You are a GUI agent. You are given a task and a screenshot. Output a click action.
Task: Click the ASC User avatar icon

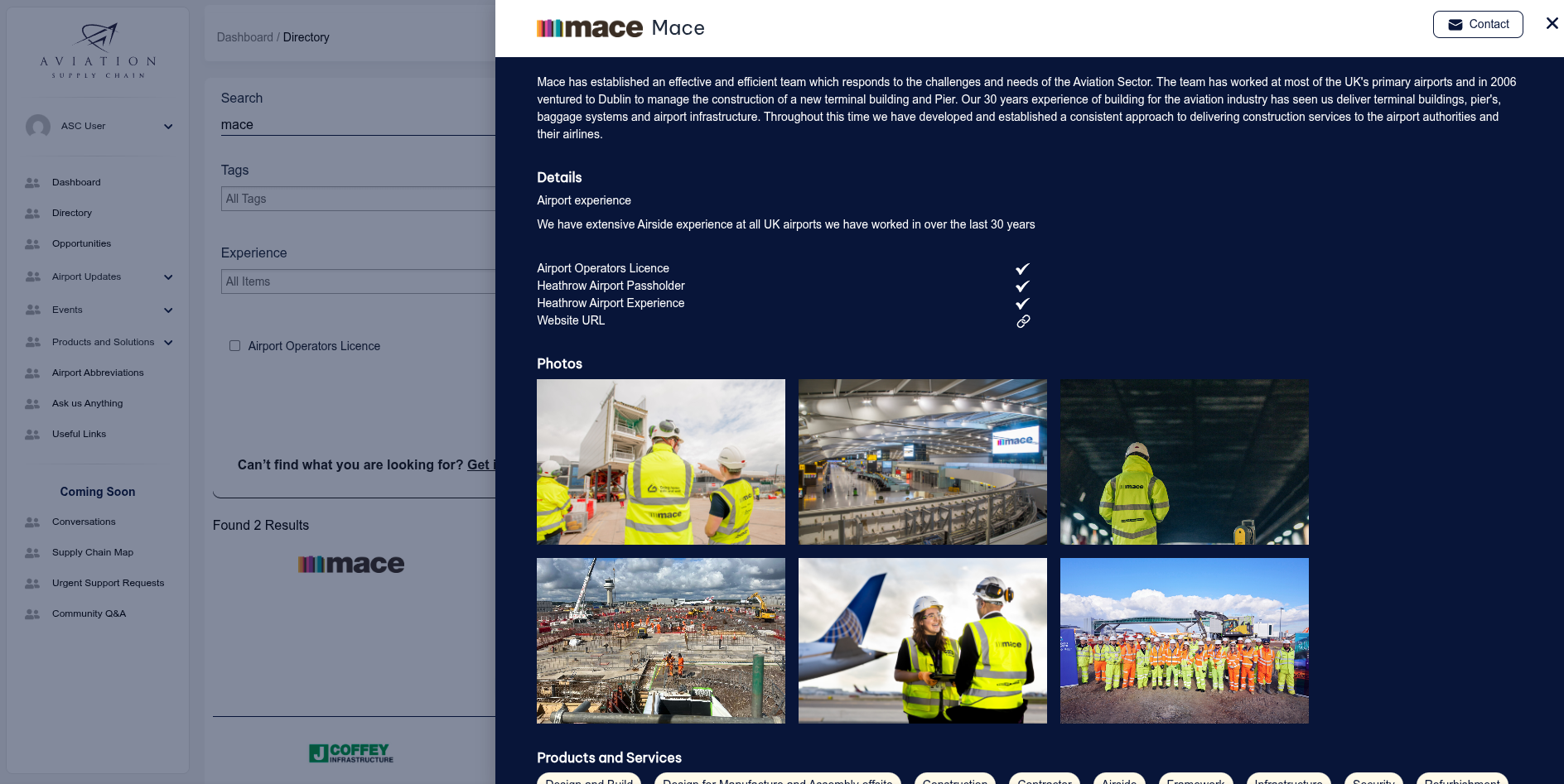[x=38, y=127]
